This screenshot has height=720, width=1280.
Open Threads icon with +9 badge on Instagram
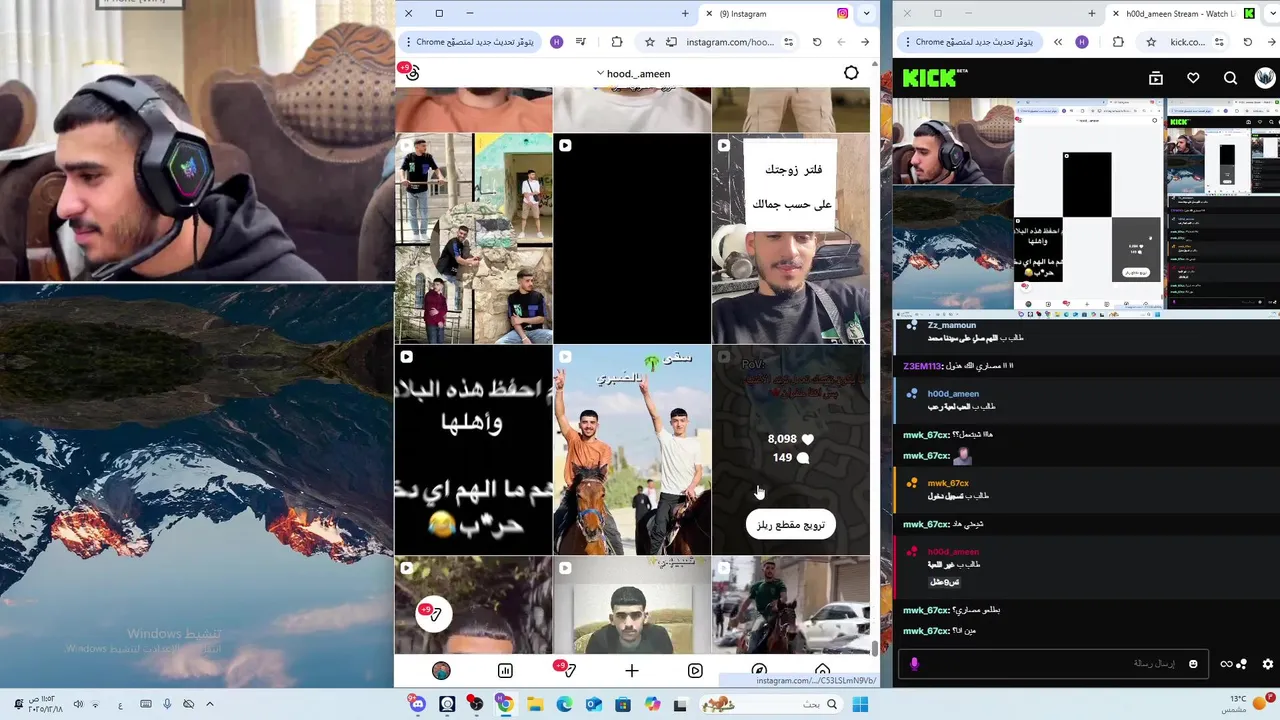point(410,73)
